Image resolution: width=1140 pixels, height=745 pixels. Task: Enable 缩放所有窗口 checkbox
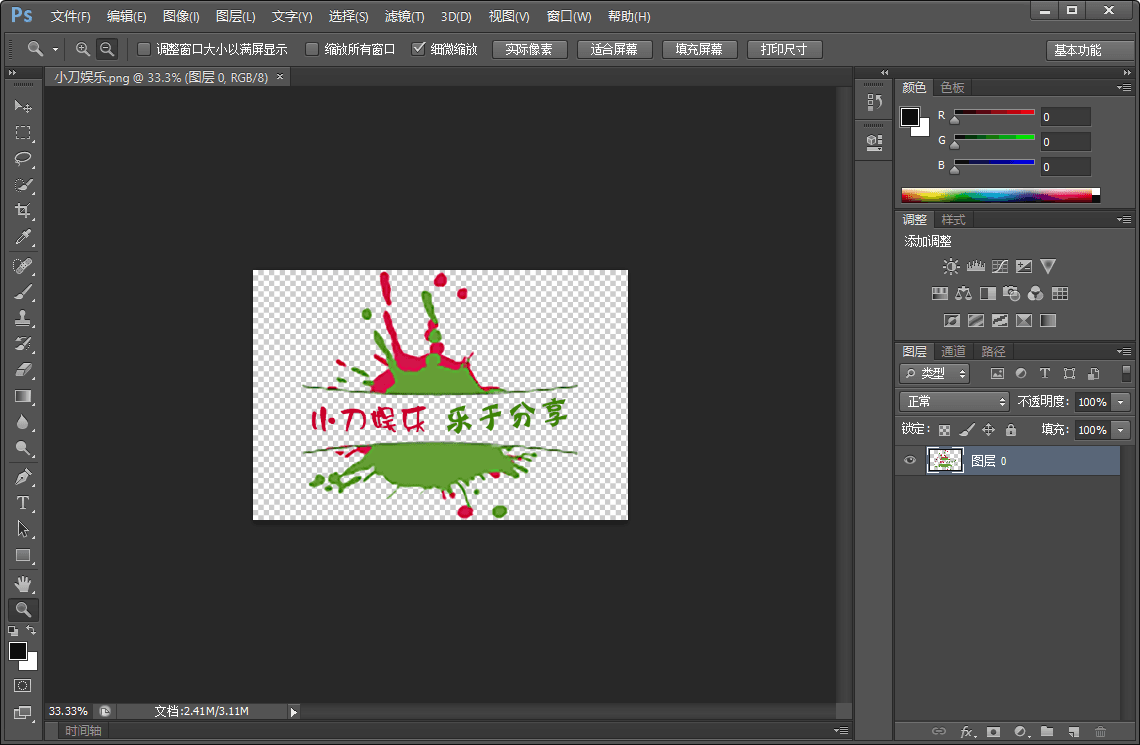(312, 49)
